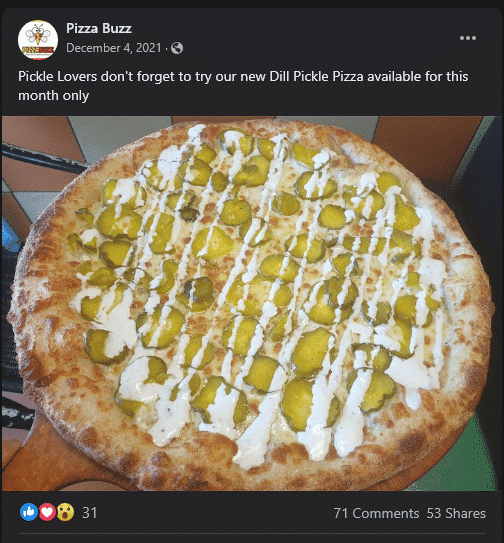
Task: Open the Pizza Buzz page name link
Action: [x=99, y=28]
